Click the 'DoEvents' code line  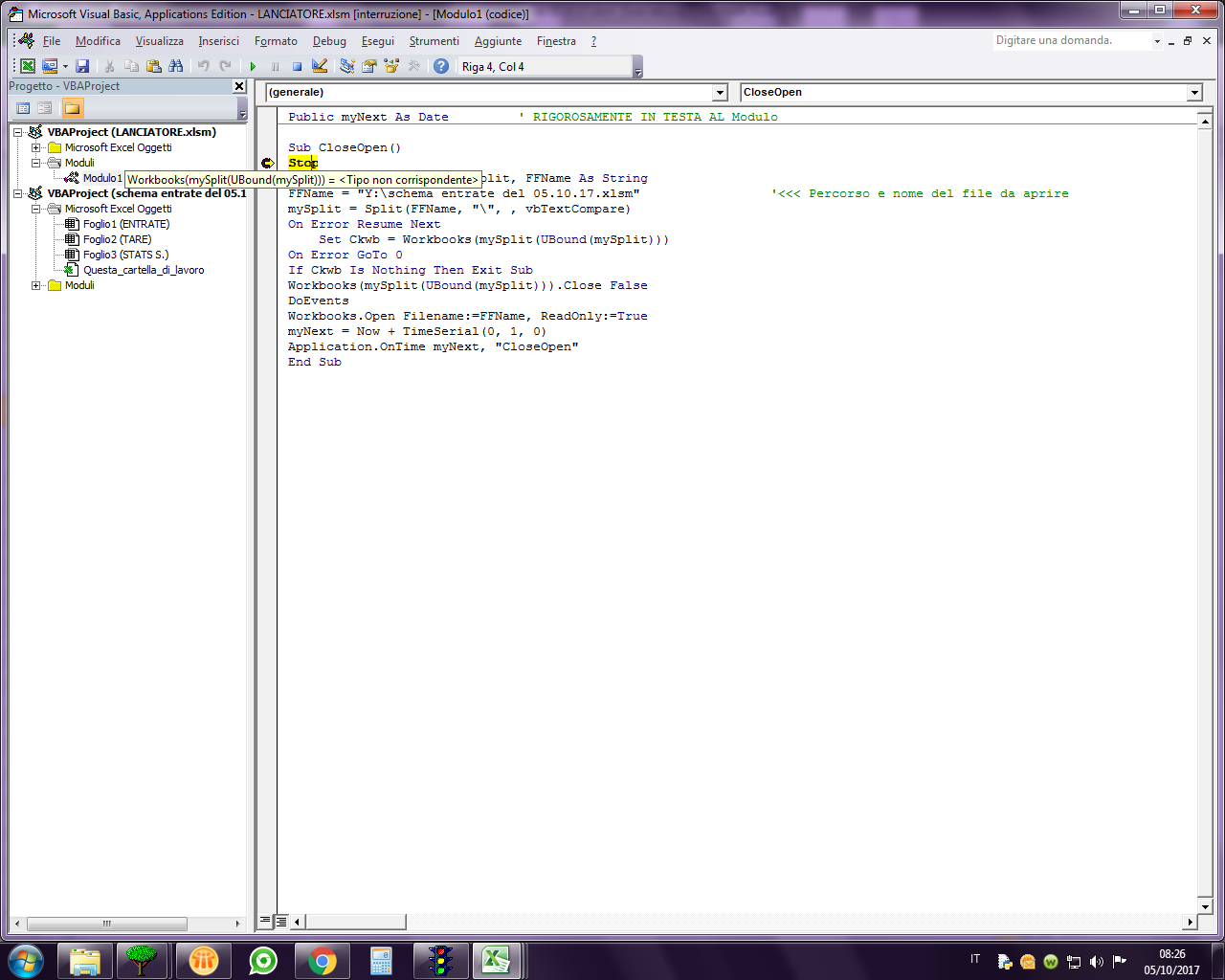coord(319,301)
